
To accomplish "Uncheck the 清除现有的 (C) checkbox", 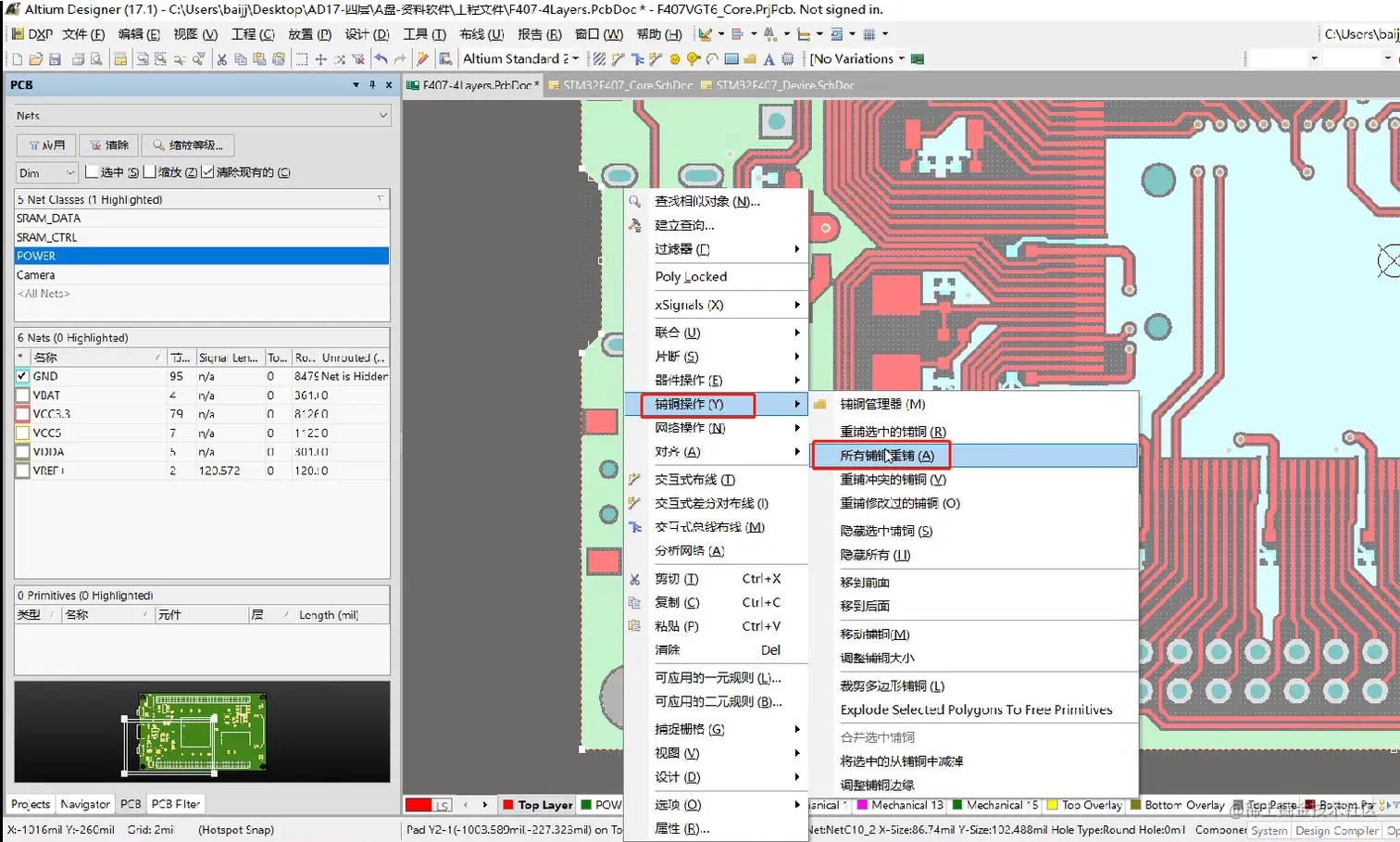I will 207,172.
